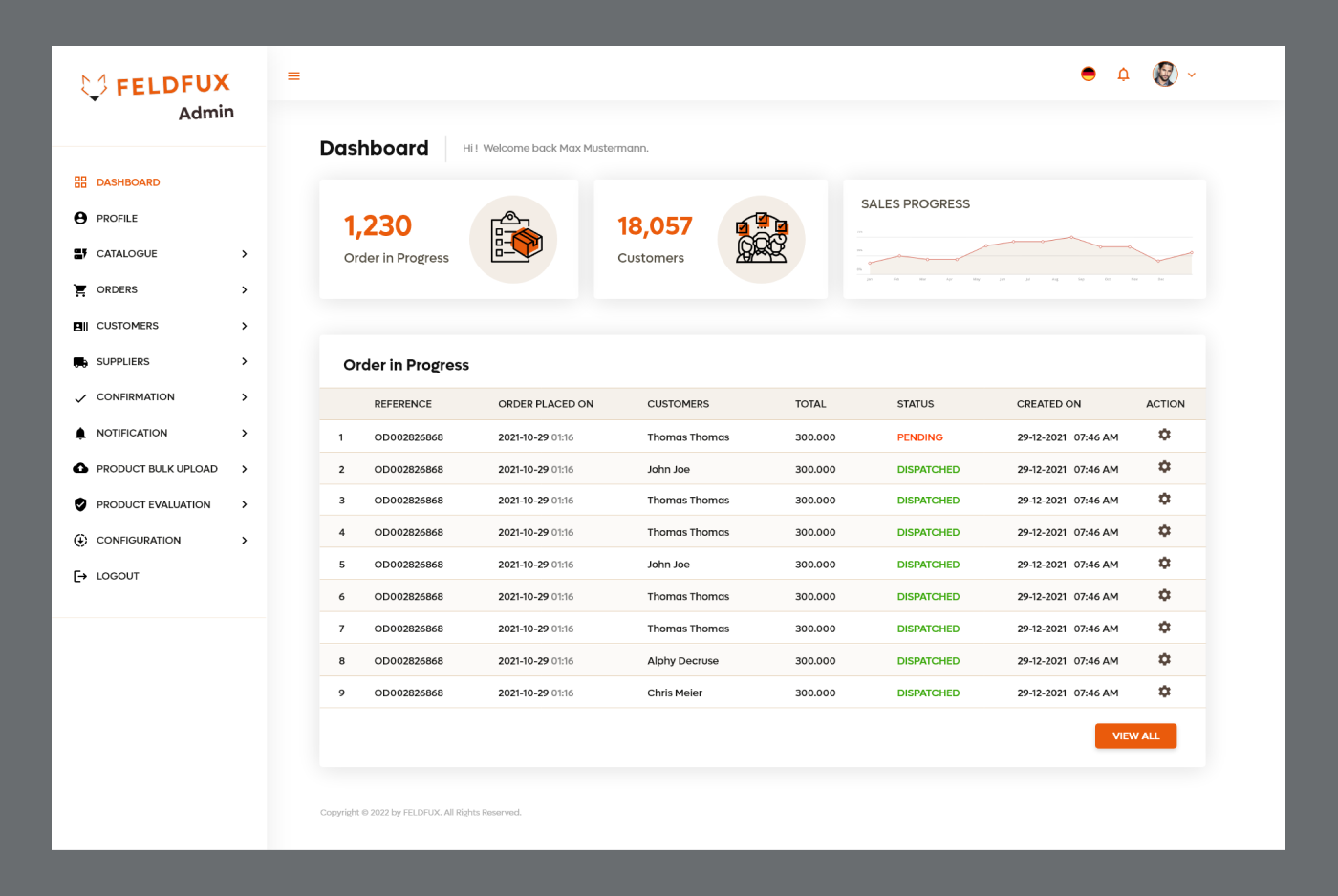Click Logout in the sidebar
The image size is (1338, 896).
tap(118, 577)
